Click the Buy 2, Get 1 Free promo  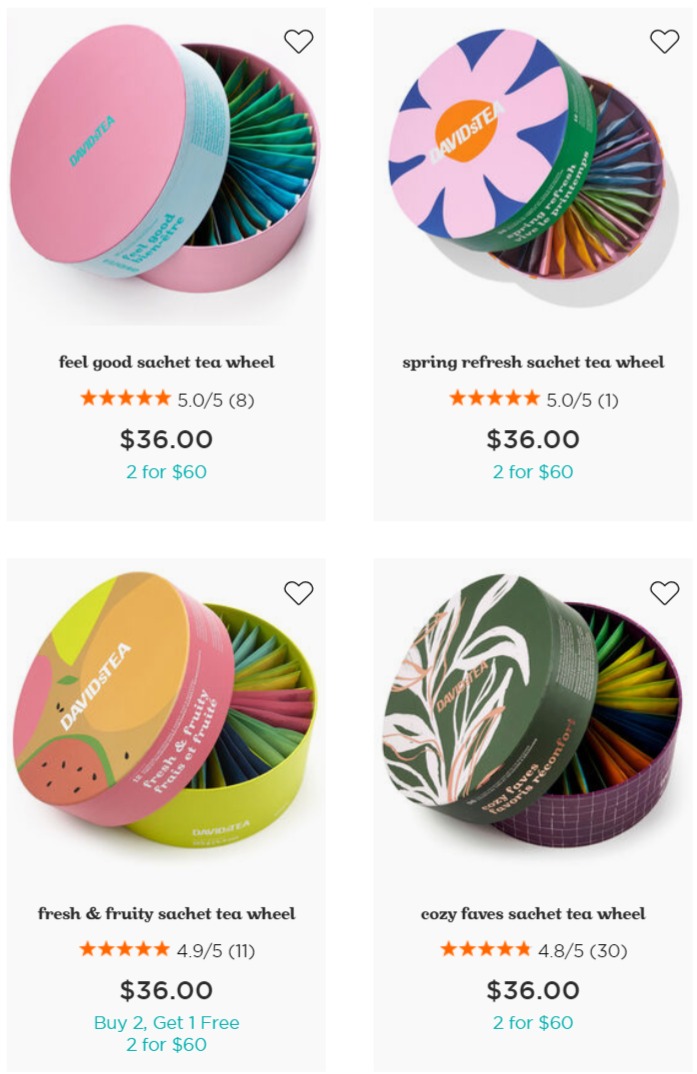point(166,1023)
